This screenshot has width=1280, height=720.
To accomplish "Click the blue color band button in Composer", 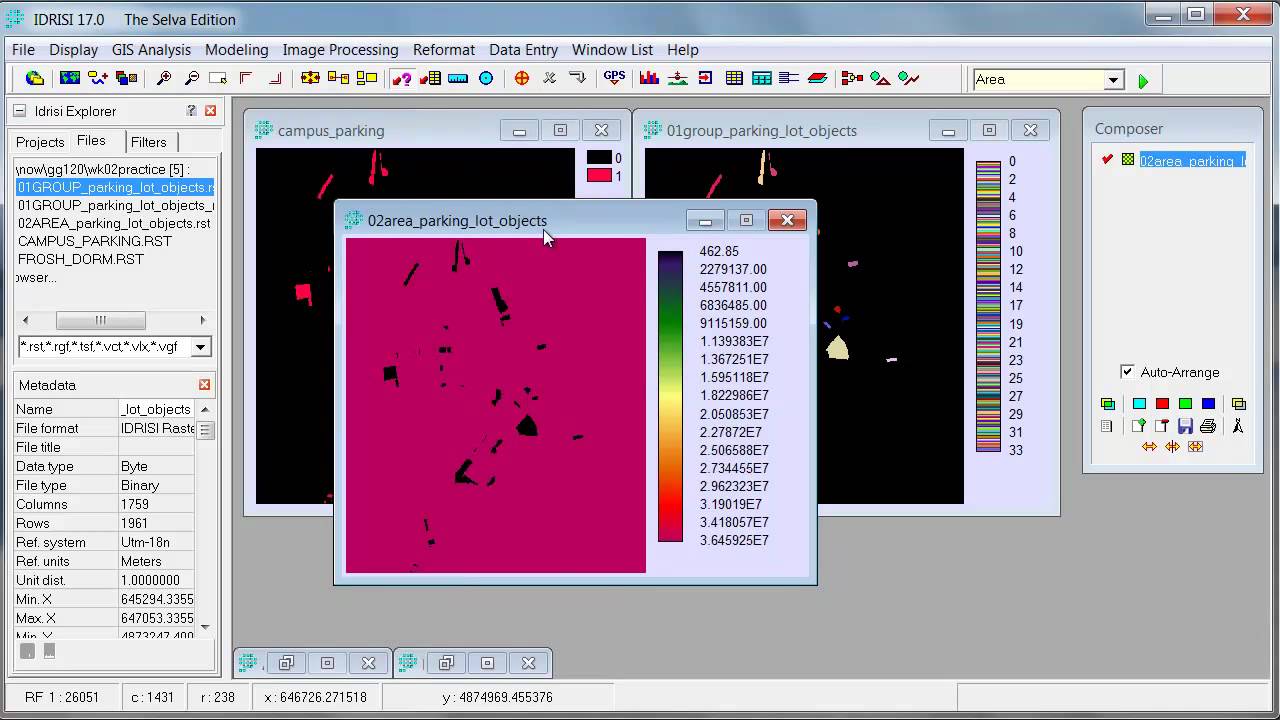I will click(x=1208, y=404).
